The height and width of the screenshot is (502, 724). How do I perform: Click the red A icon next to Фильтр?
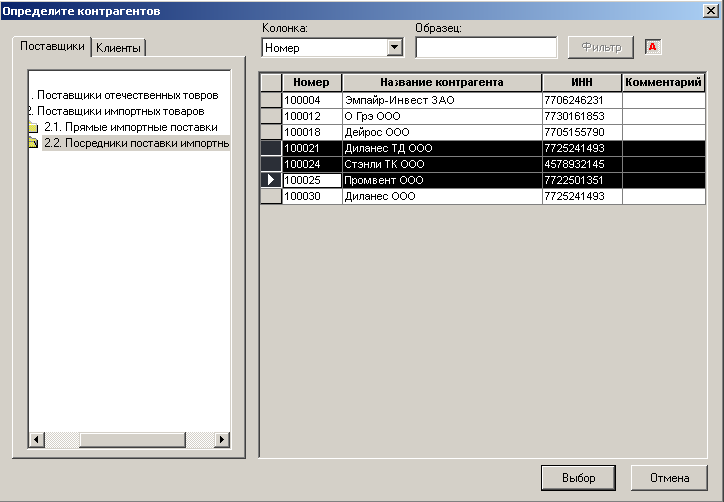(653, 47)
